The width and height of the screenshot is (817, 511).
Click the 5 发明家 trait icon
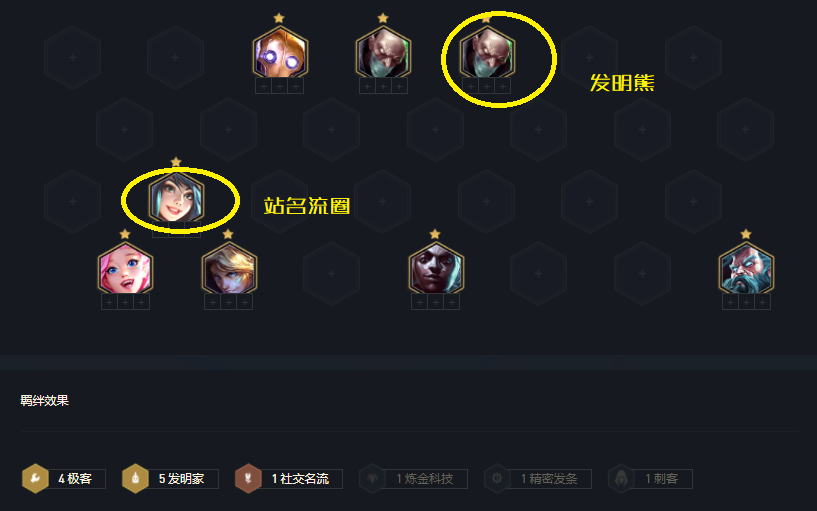pos(135,478)
